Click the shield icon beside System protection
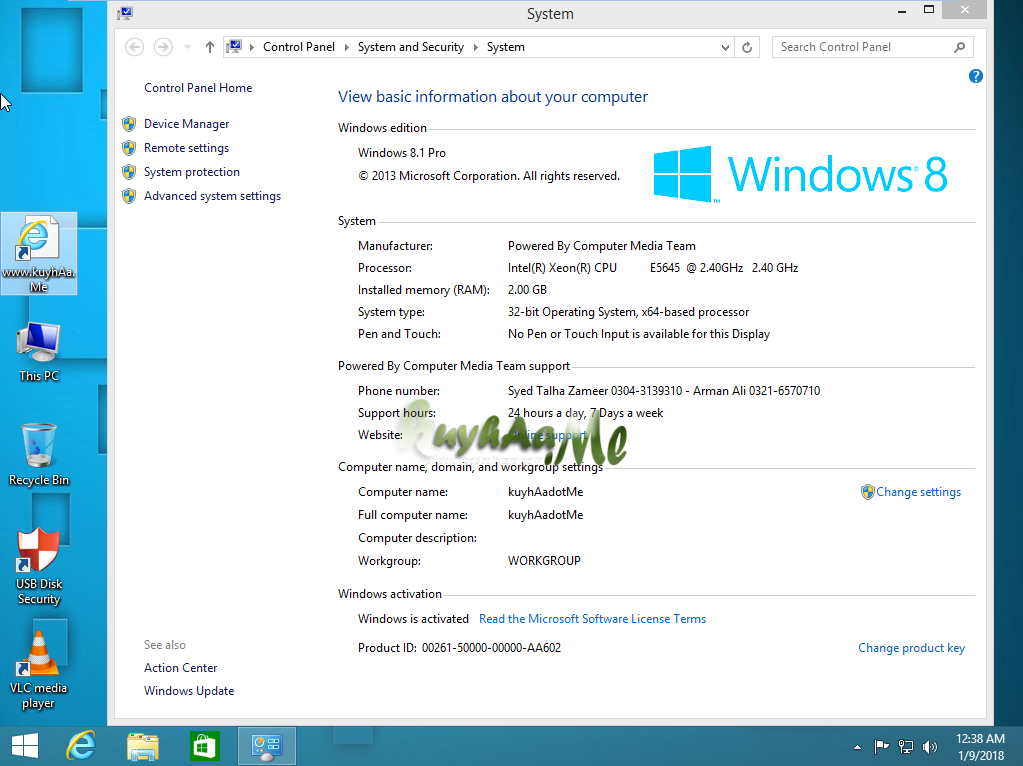This screenshot has height=766, width=1023. click(129, 172)
